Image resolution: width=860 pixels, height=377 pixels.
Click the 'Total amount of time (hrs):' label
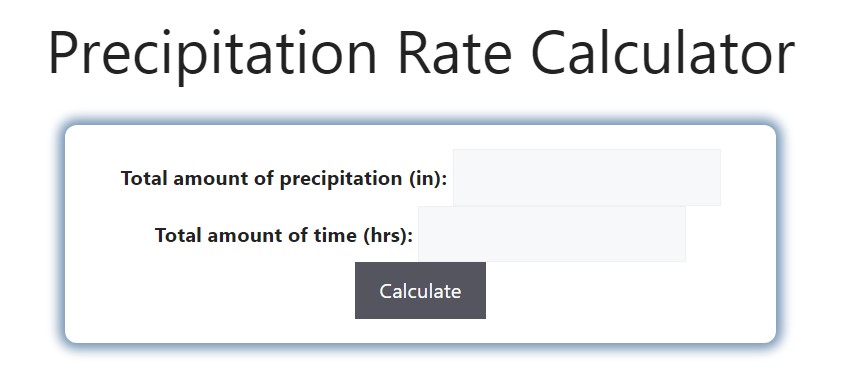coord(284,235)
